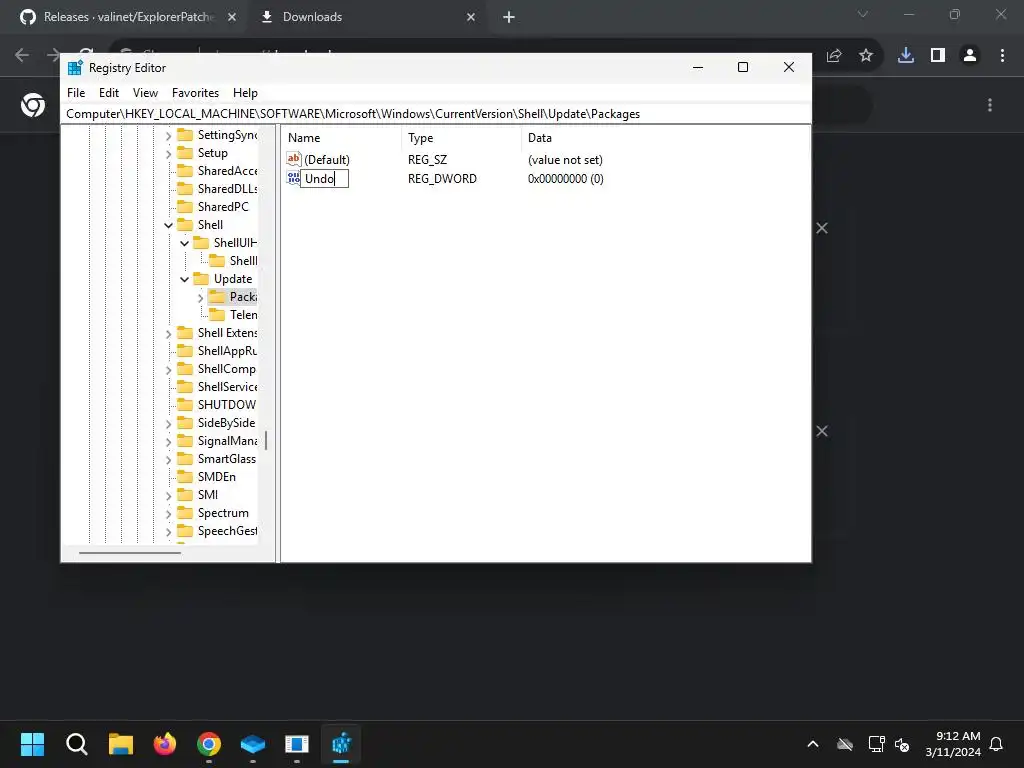Toggle the Chrome side panel icon
Screen dimensions: 1024x768
pos(938,56)
